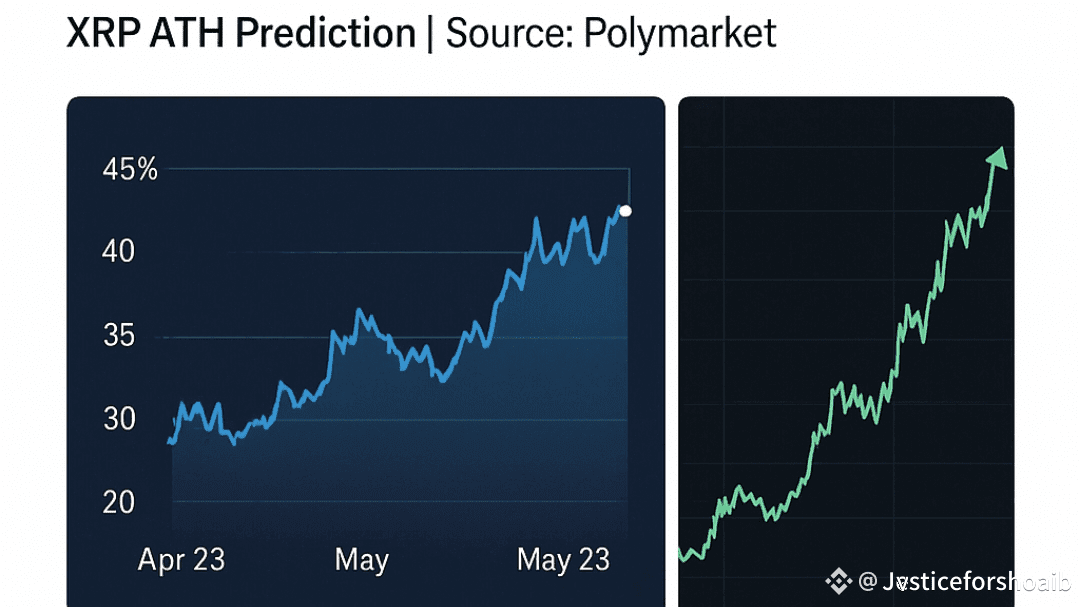Select the 35 y-axis label
The image size is (1080, 607).
click(x=119, y=335)
